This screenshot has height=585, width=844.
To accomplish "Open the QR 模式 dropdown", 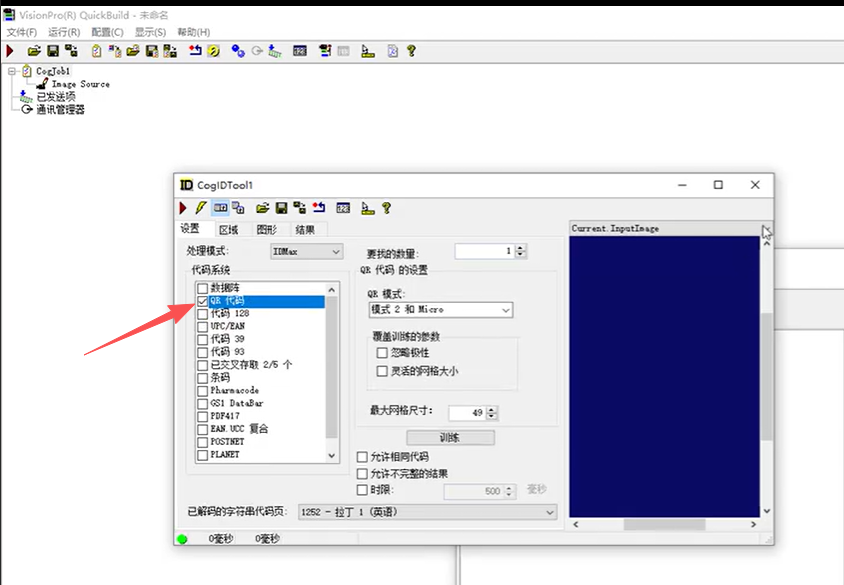I will coord(441,309).
